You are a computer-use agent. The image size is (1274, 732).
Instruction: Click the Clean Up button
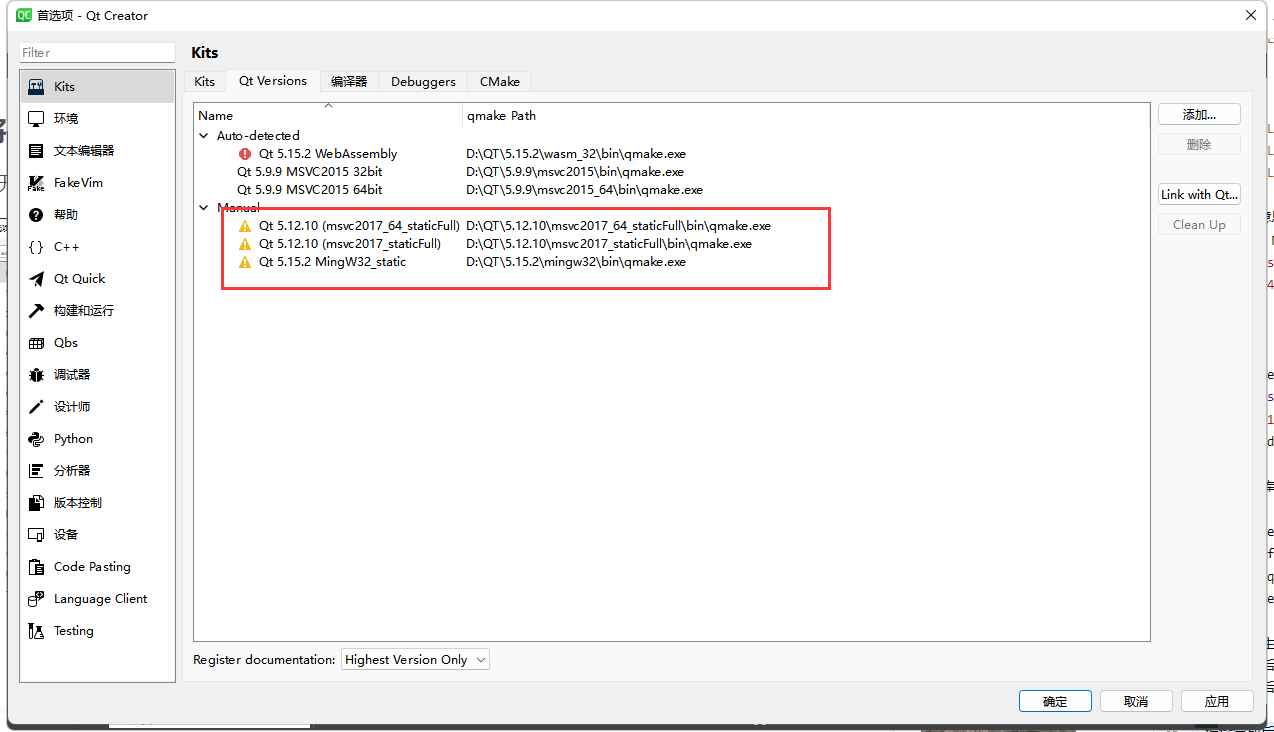[1199, 225]
